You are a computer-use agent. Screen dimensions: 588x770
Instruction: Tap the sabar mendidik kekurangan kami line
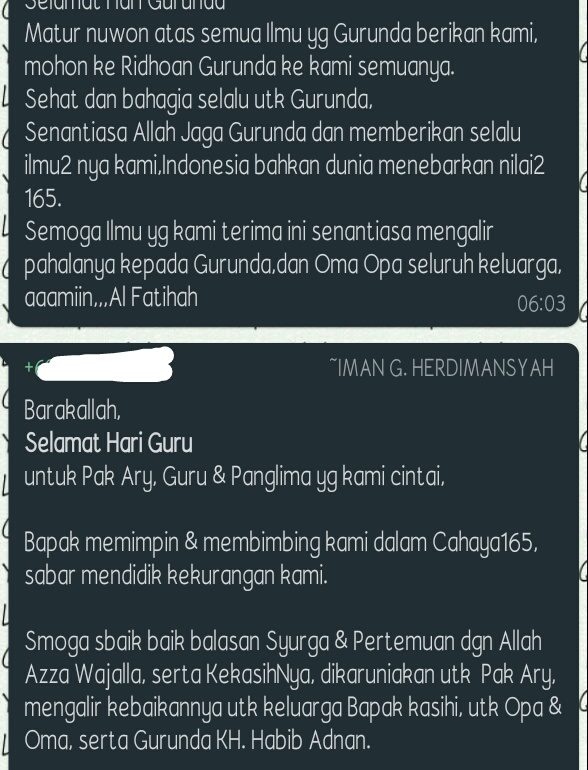point(175,575)
